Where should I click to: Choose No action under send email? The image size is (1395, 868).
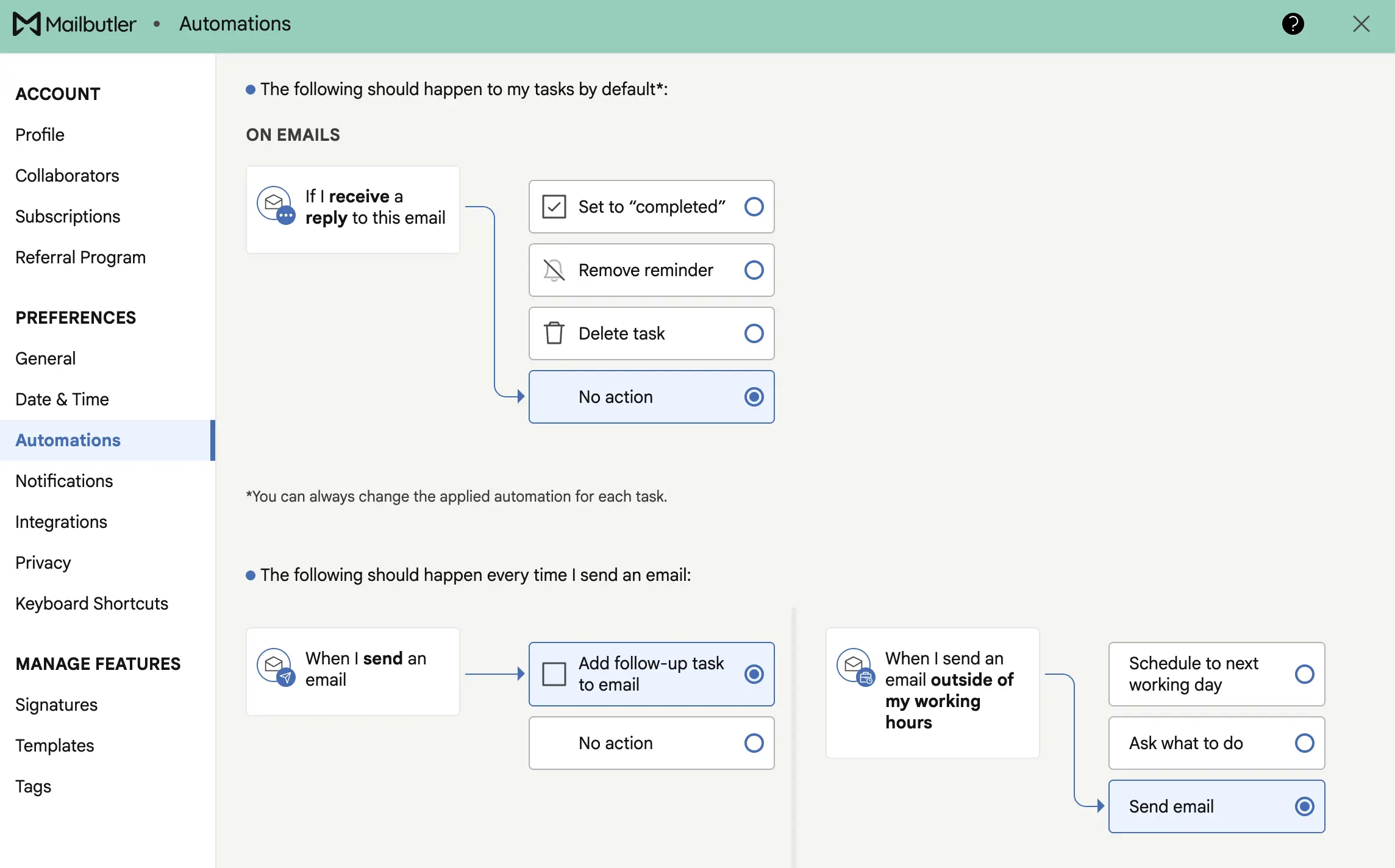[754, 743]
